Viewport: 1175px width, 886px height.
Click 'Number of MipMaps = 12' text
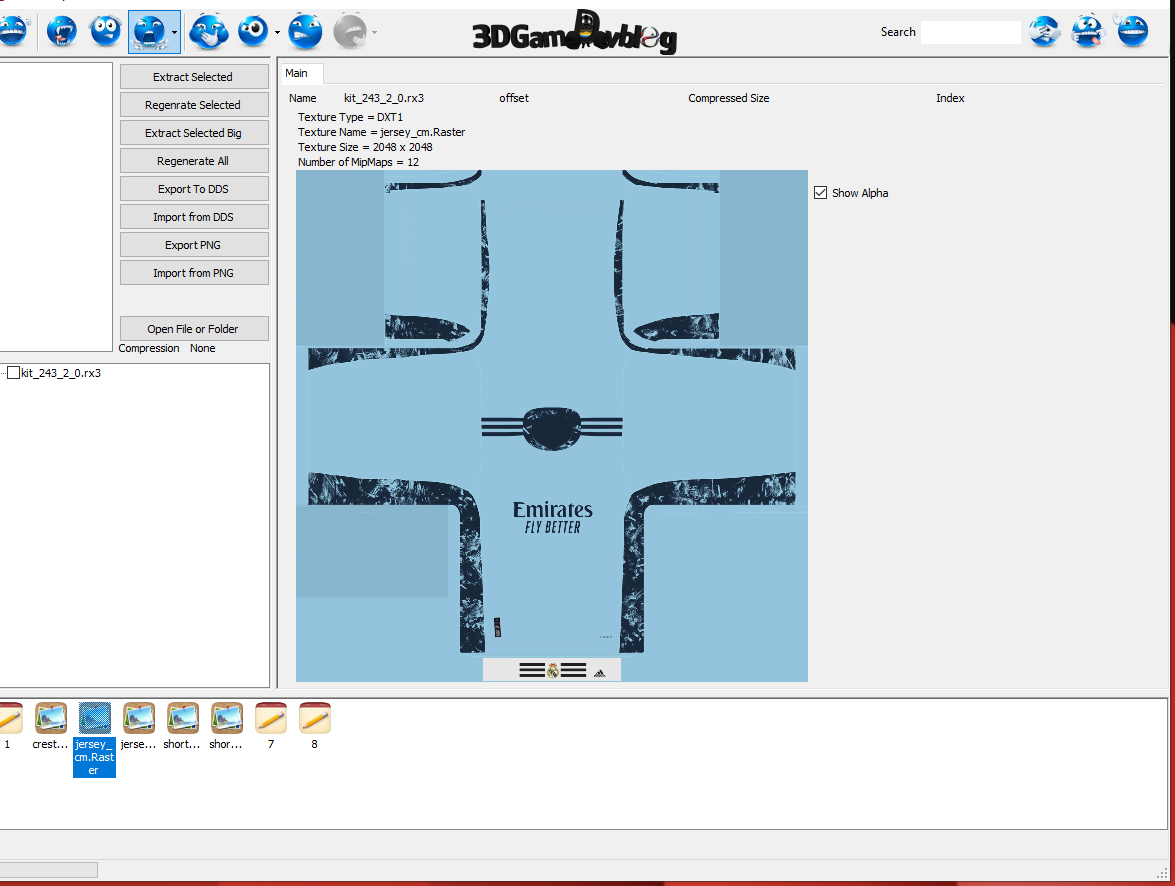coord(358,162)
